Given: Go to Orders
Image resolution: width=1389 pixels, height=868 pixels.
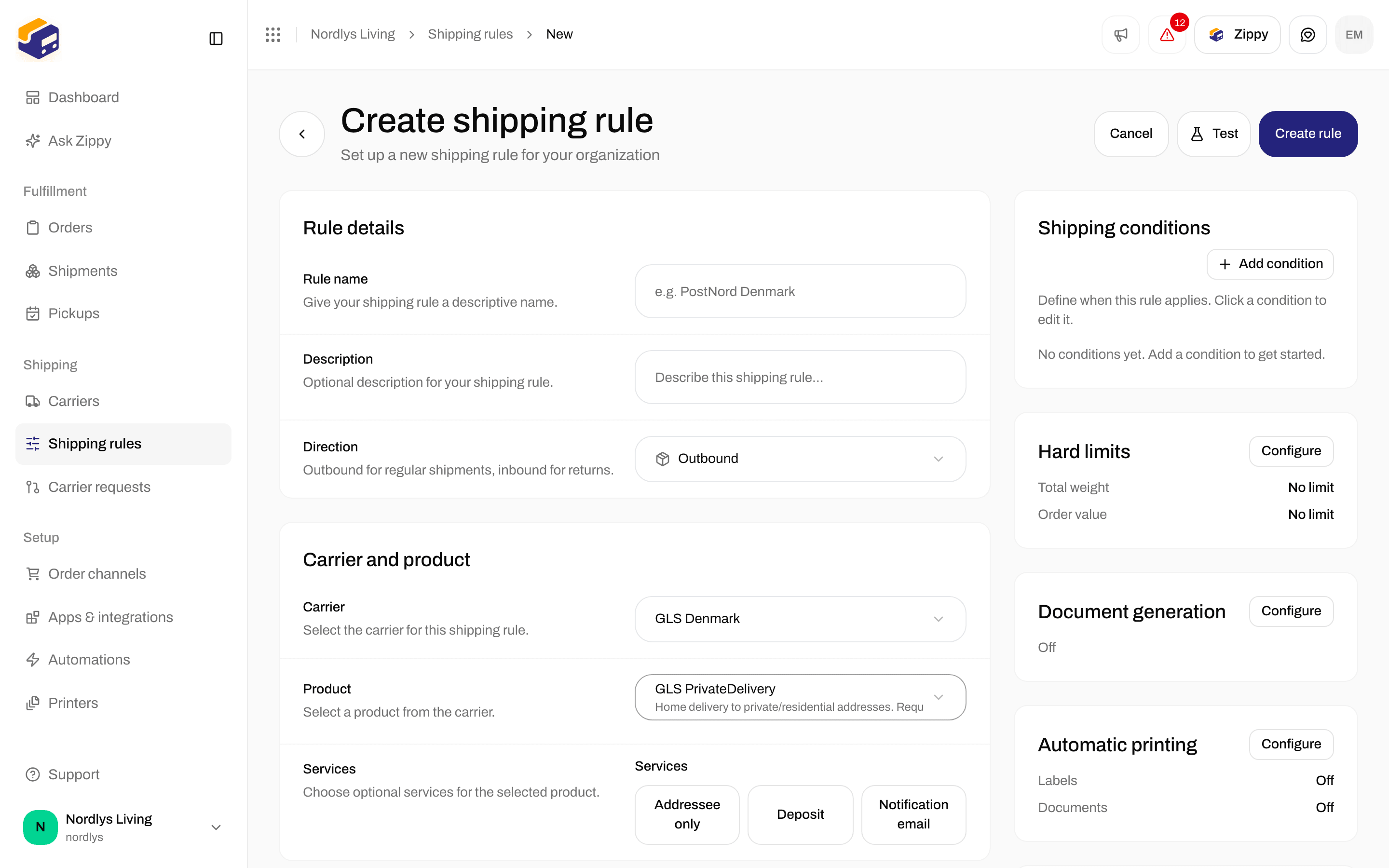Looking at the screenshot, I should [x=123, y=227].
